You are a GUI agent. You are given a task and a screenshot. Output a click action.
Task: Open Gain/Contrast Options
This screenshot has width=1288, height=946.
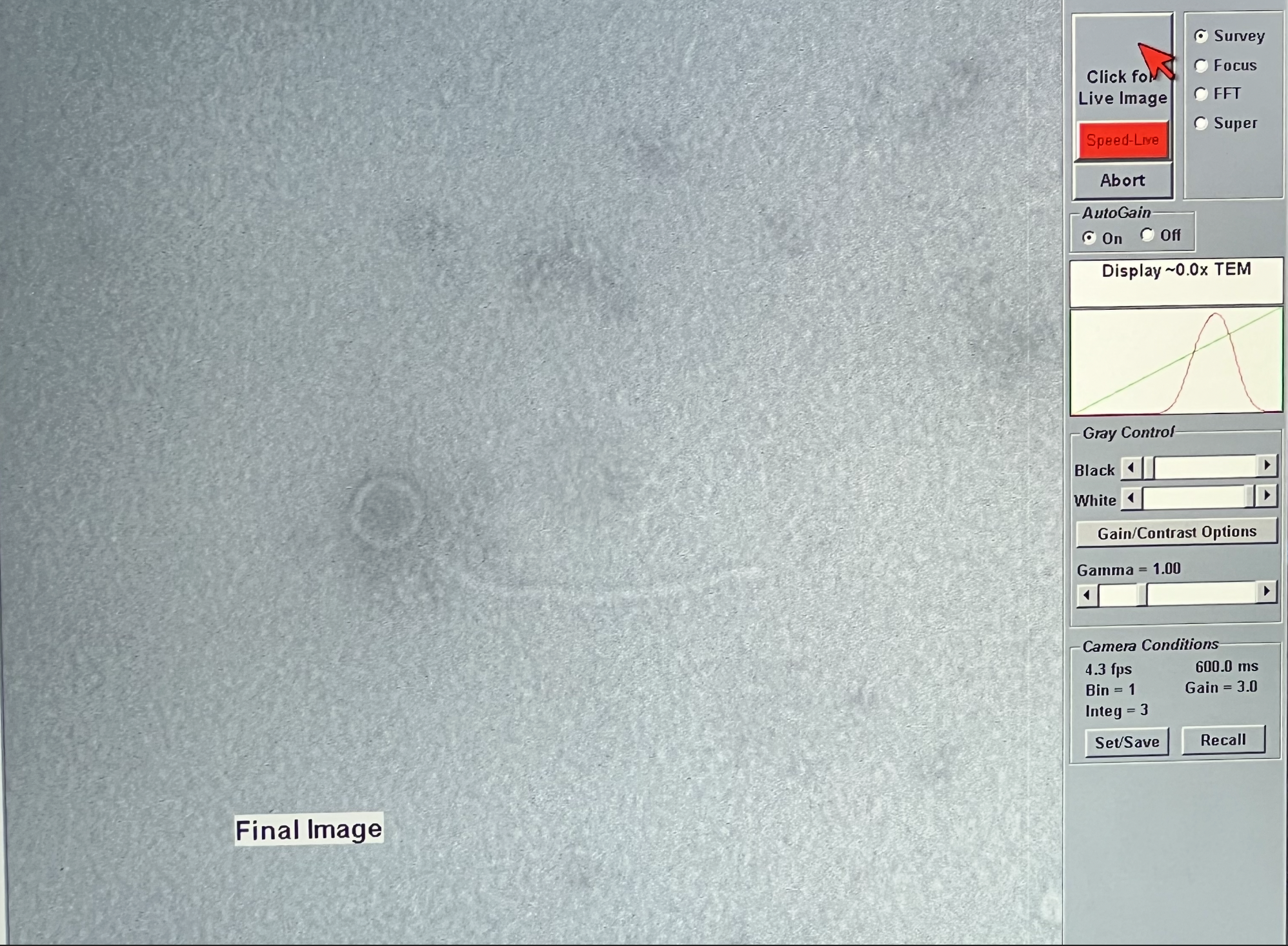(x=1176, y=532)
